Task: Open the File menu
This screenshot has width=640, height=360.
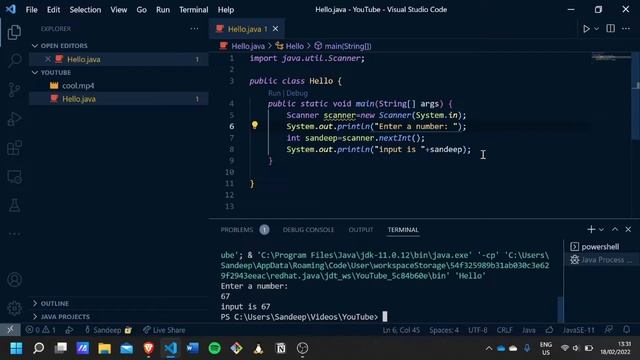Action: tap(31, 10)
